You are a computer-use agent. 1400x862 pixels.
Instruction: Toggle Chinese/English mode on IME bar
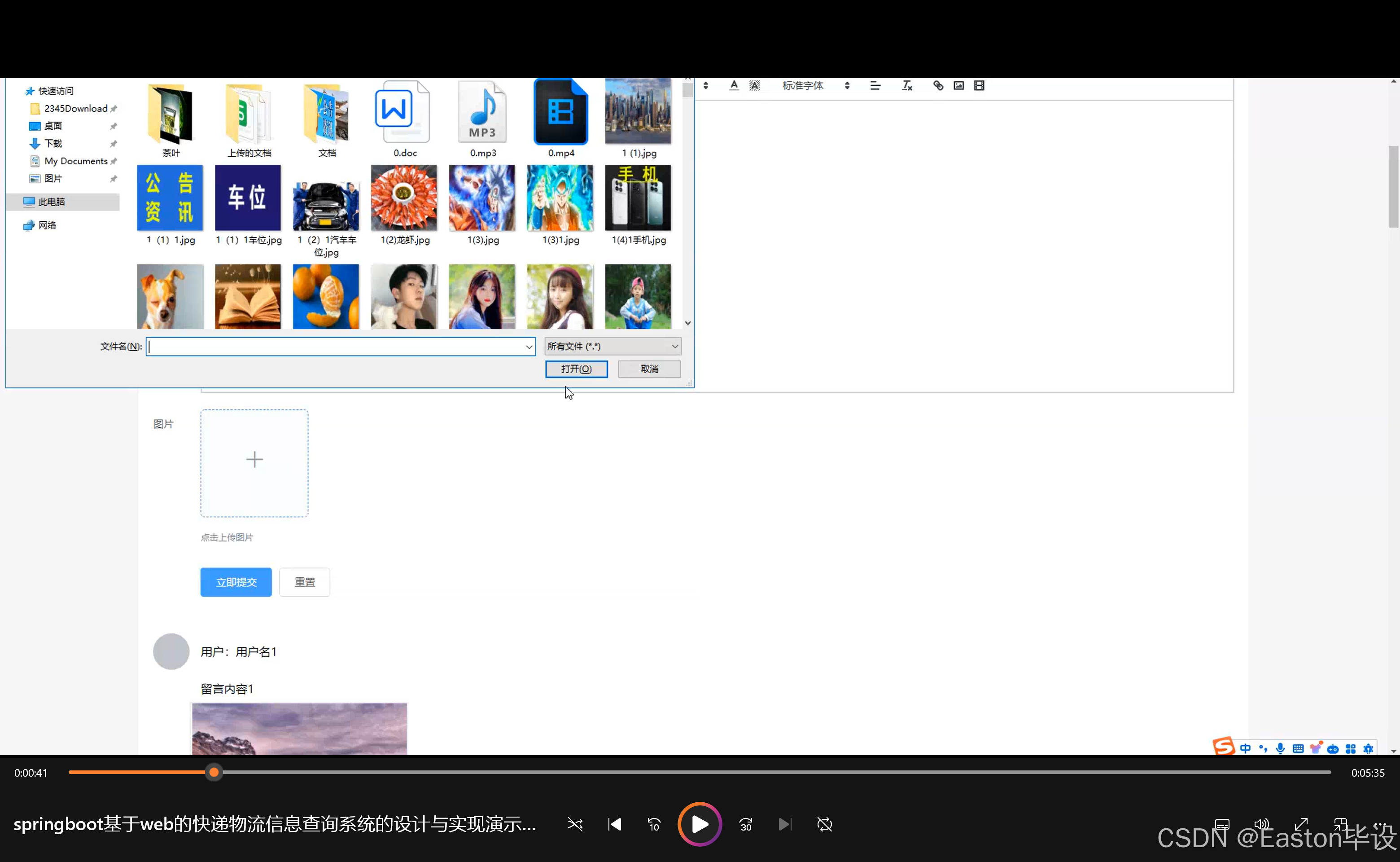point(1246,748)
